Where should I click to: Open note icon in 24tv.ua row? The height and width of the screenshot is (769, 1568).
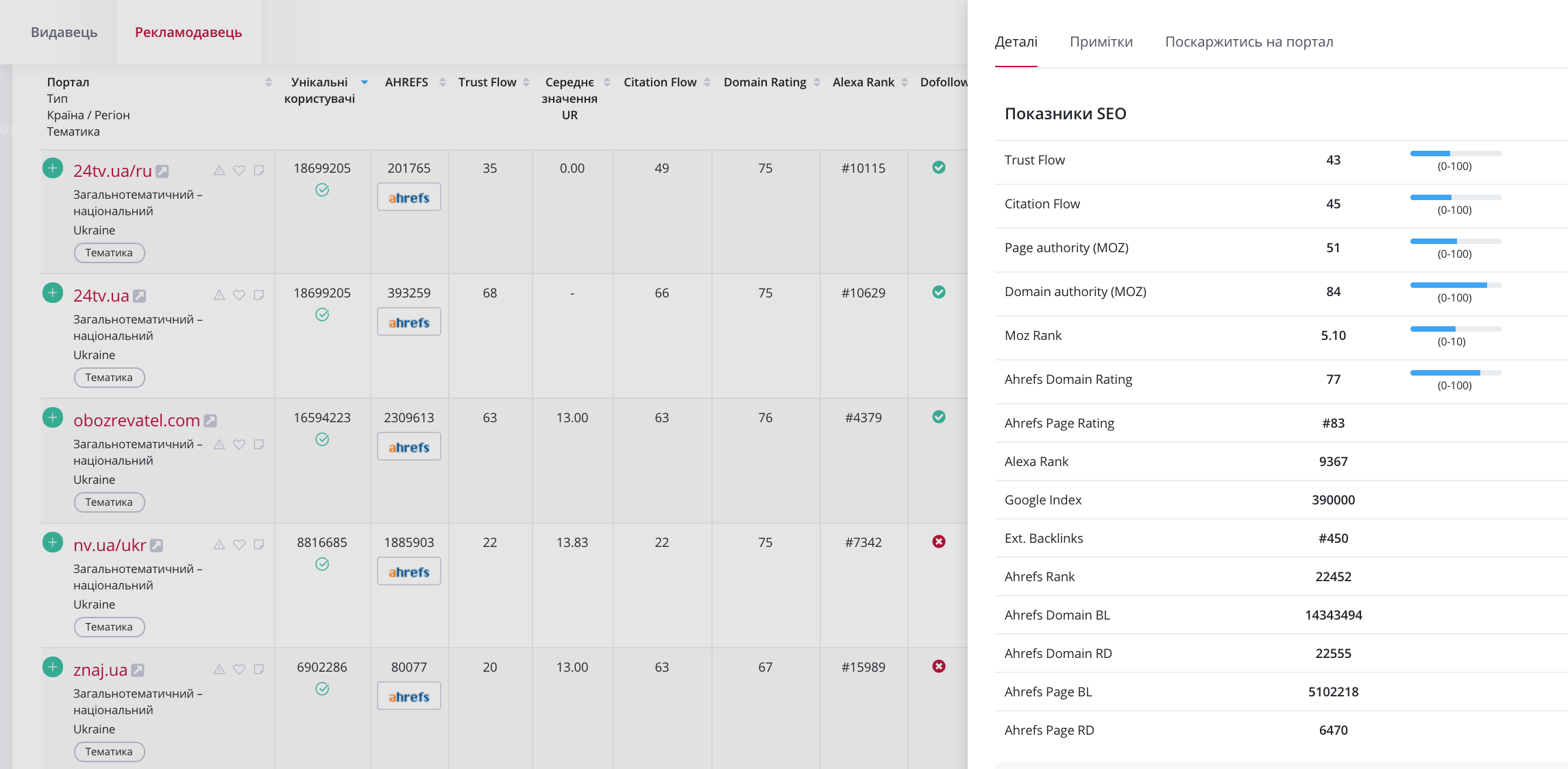tap(259, 295)
